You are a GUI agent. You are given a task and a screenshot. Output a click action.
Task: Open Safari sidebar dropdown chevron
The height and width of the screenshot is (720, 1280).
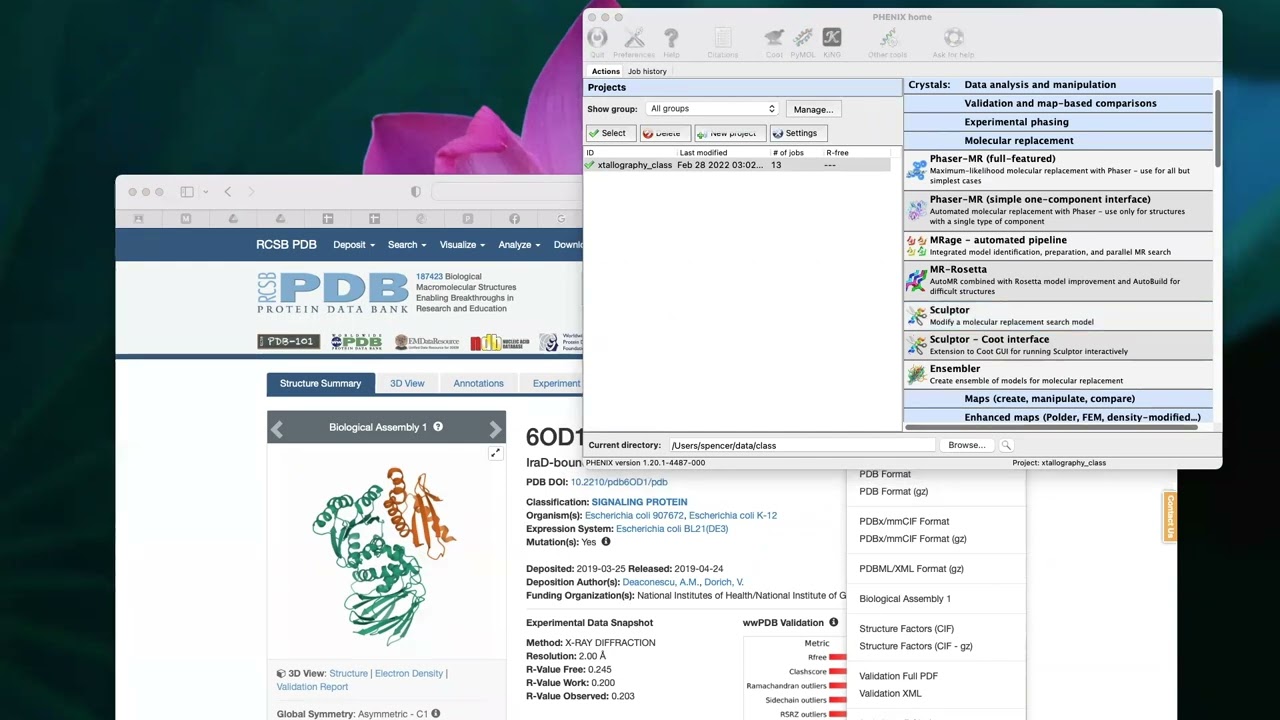coord(205,192)
